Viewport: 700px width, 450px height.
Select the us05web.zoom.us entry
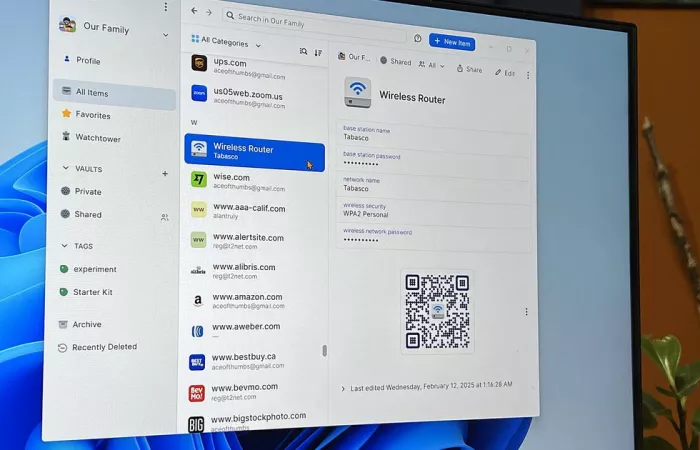254,97
